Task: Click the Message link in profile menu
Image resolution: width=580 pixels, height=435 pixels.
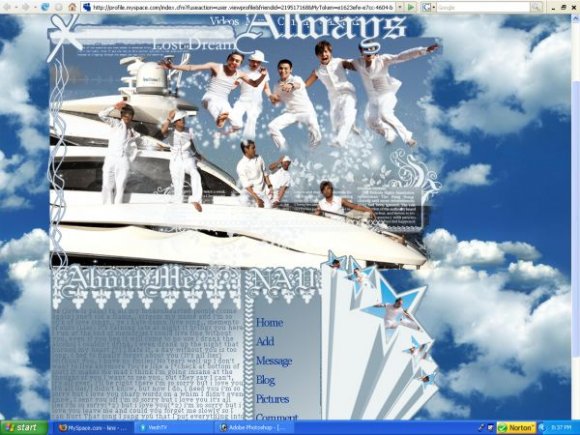Action: tap(274, 361)
